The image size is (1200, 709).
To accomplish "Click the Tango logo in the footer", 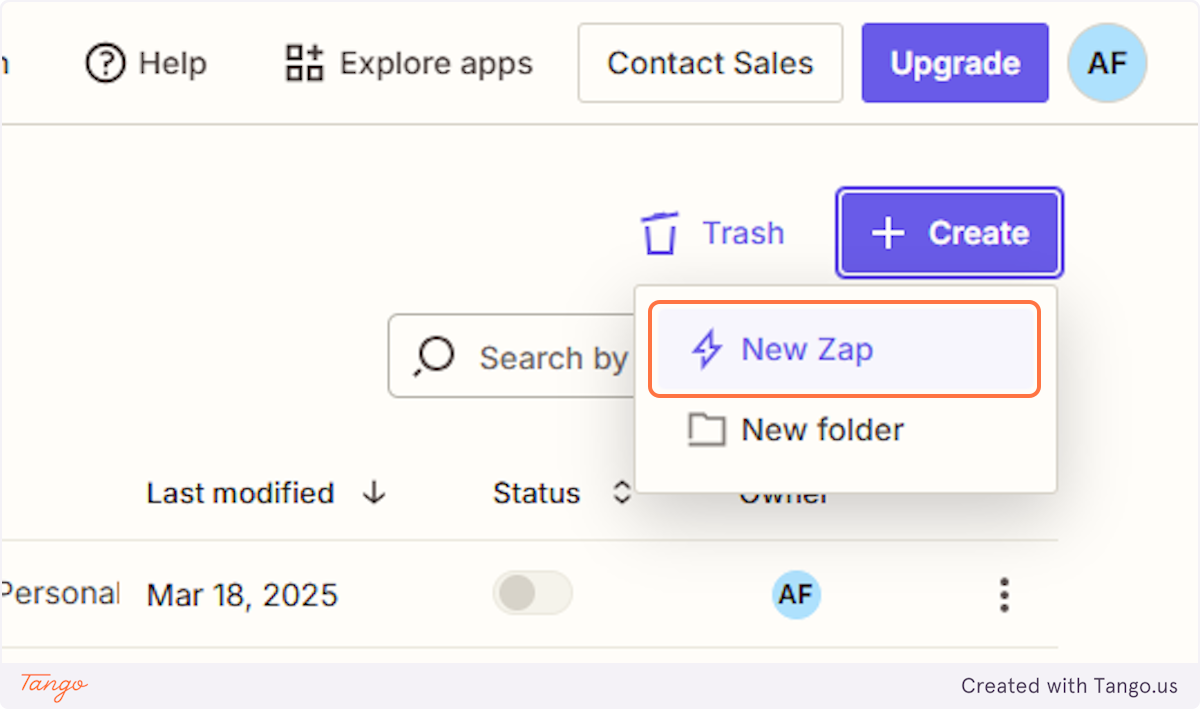I will coord(52,687).
